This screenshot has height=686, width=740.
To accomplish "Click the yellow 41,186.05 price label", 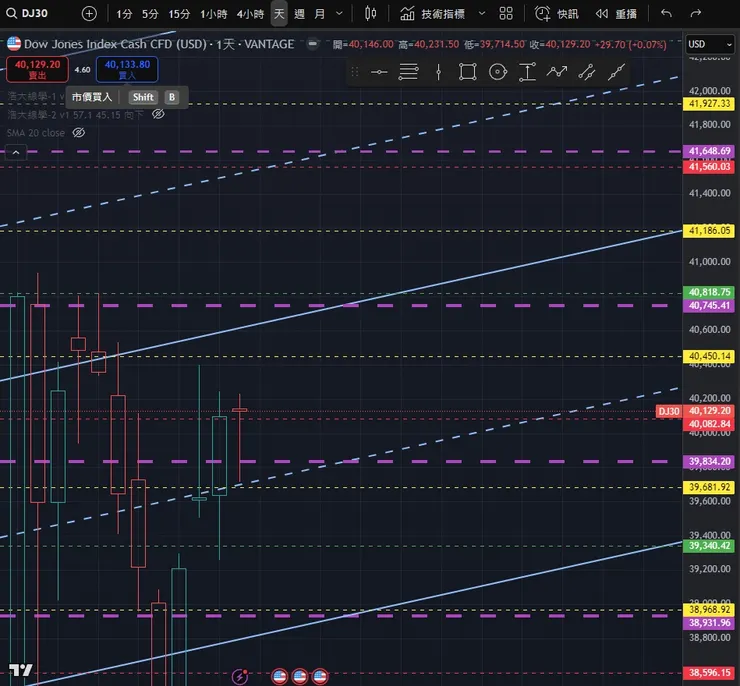I will coord(709,231).
